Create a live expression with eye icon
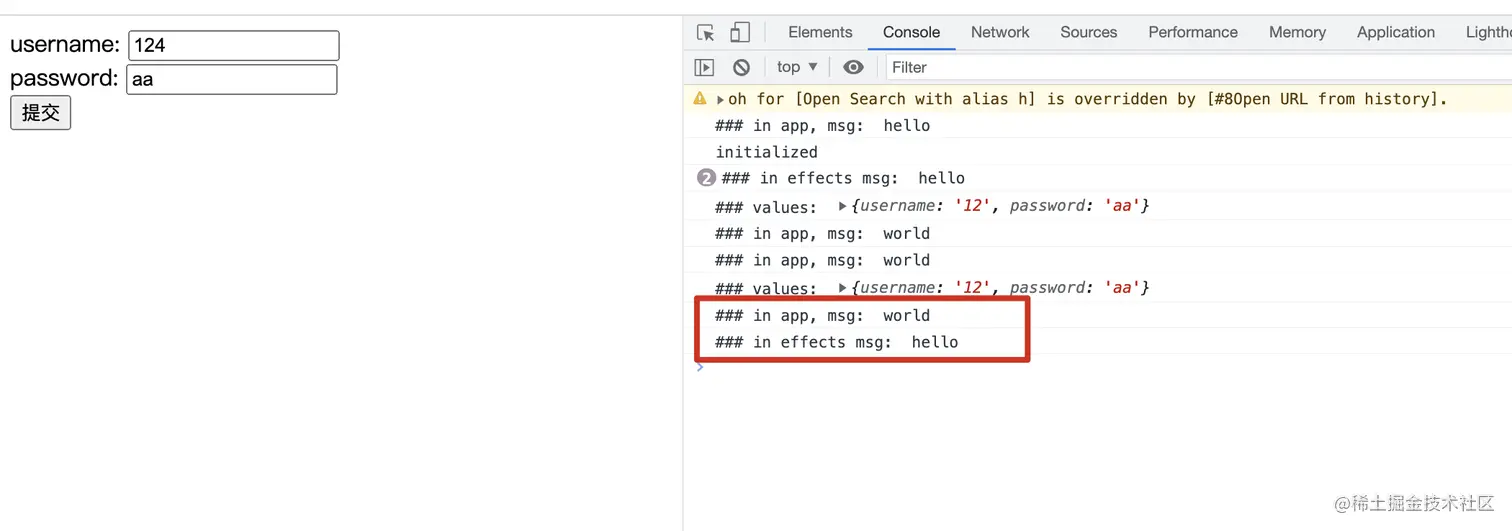1512x531 pixels. point(853,67)
